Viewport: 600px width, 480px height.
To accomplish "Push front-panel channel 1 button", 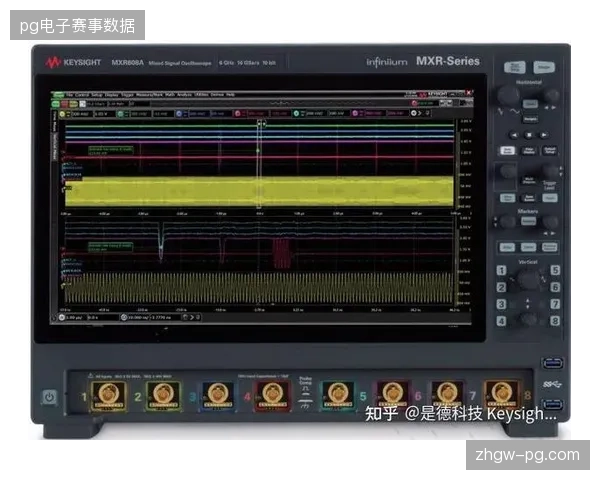I will 501,270.
